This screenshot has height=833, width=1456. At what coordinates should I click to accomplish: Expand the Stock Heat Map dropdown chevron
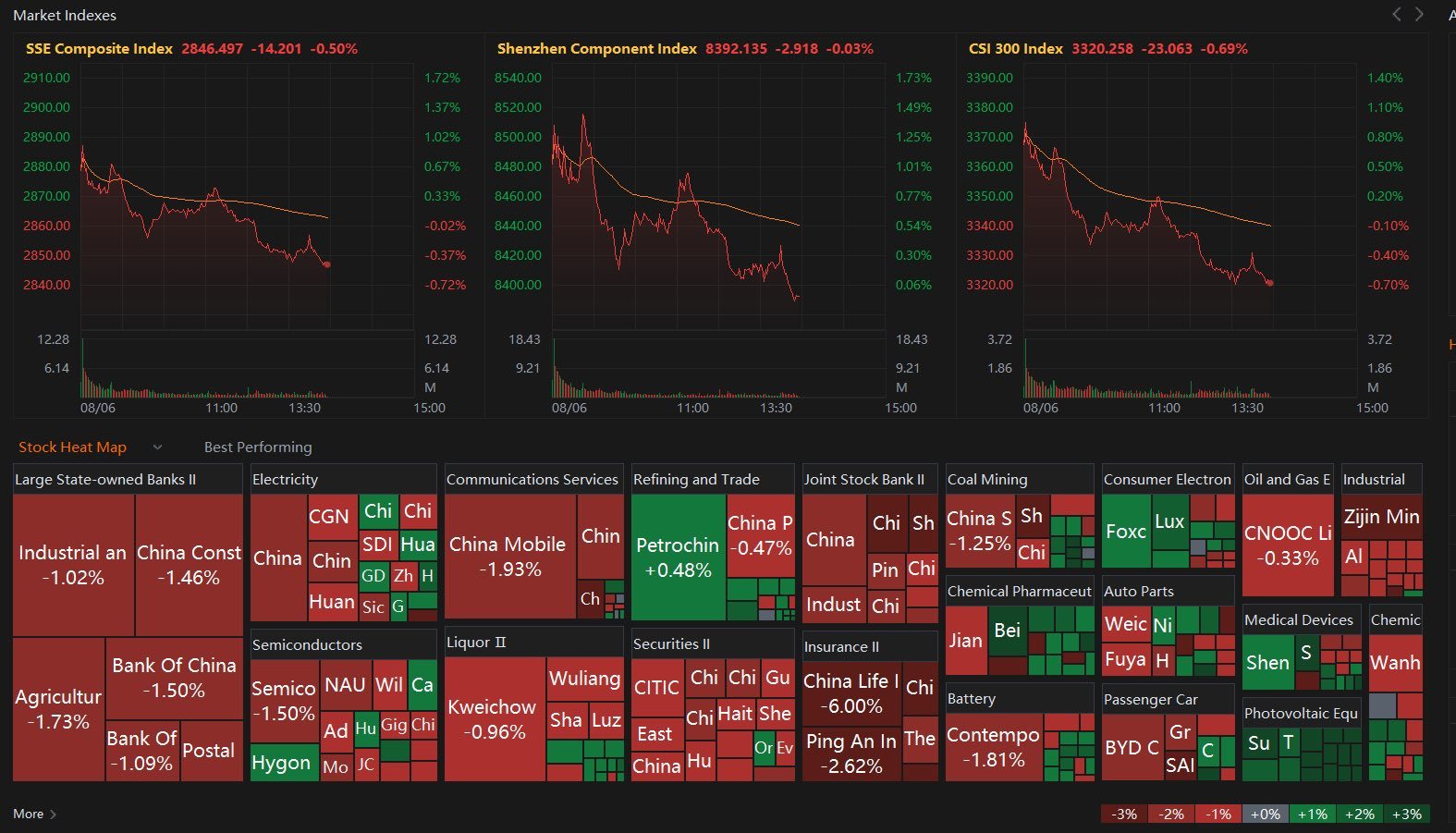pyautogui.click(x=157, y=447)
